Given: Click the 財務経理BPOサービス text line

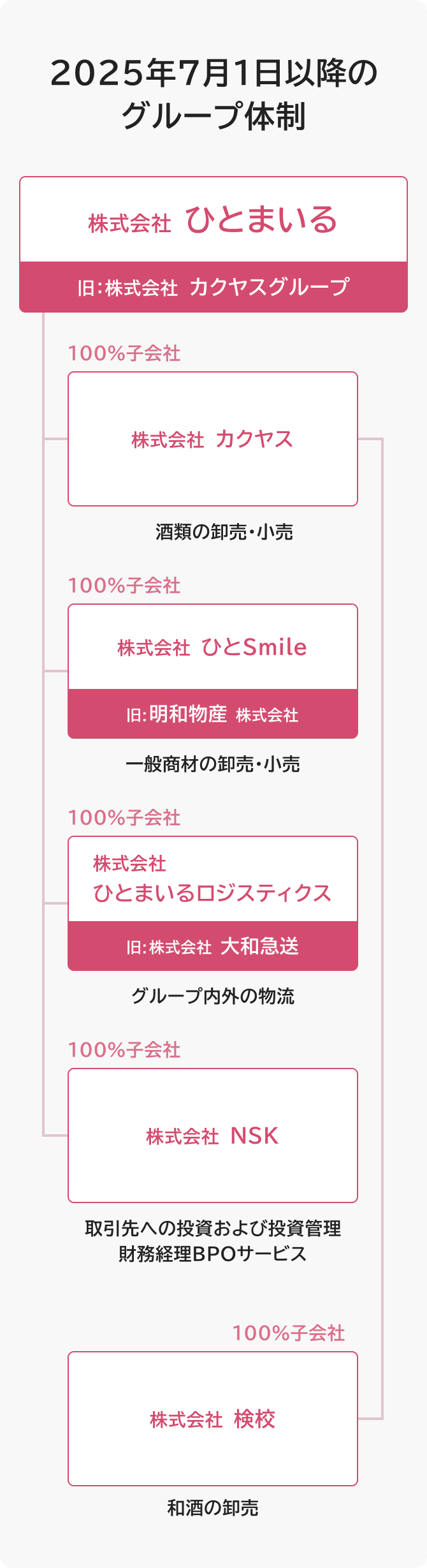Looking at the screenshot, I should (x=213, y=1254).
